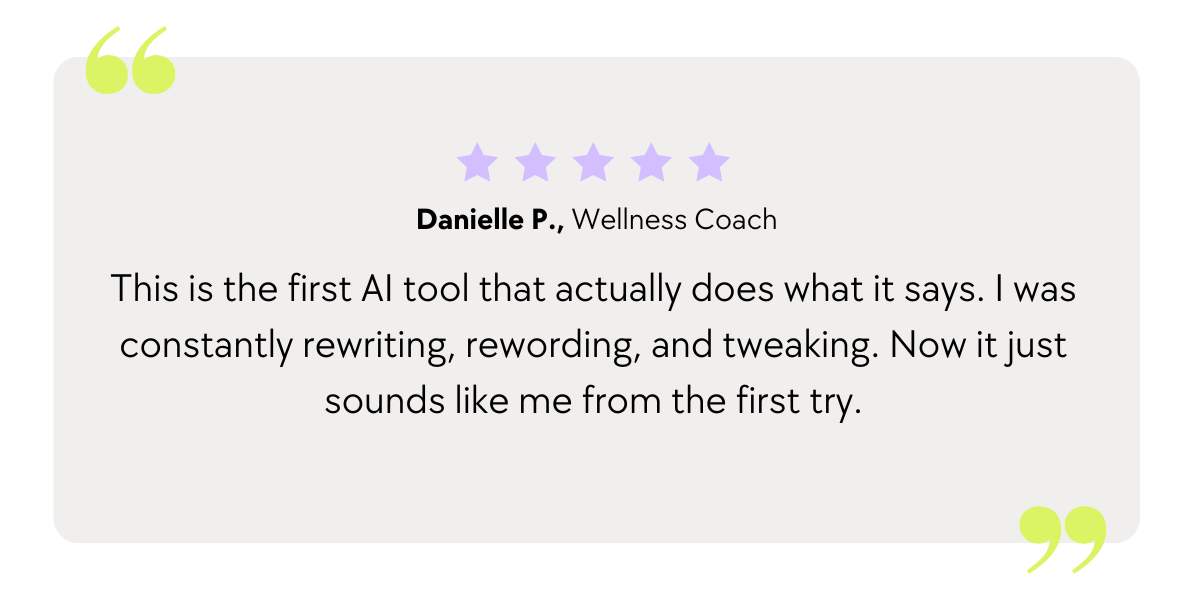Click the fourth purple rating star
The image size is (1200, 600).
coord(651,162)
